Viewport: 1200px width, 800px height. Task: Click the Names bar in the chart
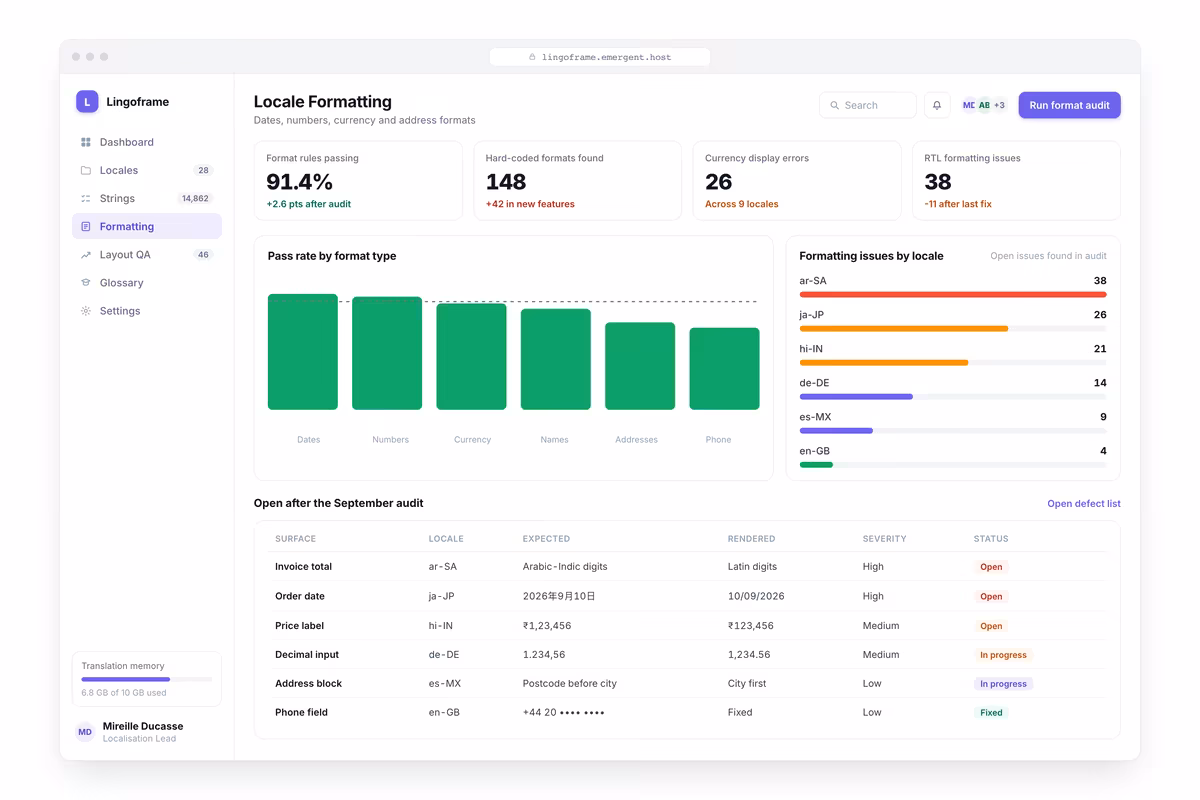point(556,359)
